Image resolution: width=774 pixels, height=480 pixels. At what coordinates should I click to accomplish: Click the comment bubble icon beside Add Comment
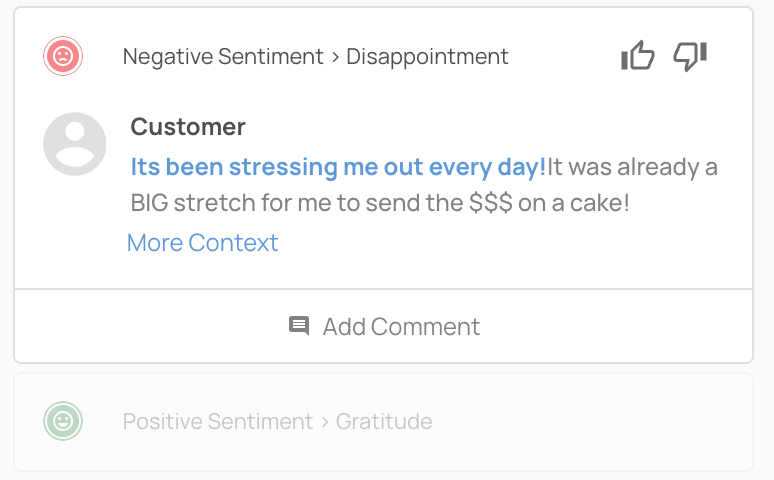click(x=299, y=326)
